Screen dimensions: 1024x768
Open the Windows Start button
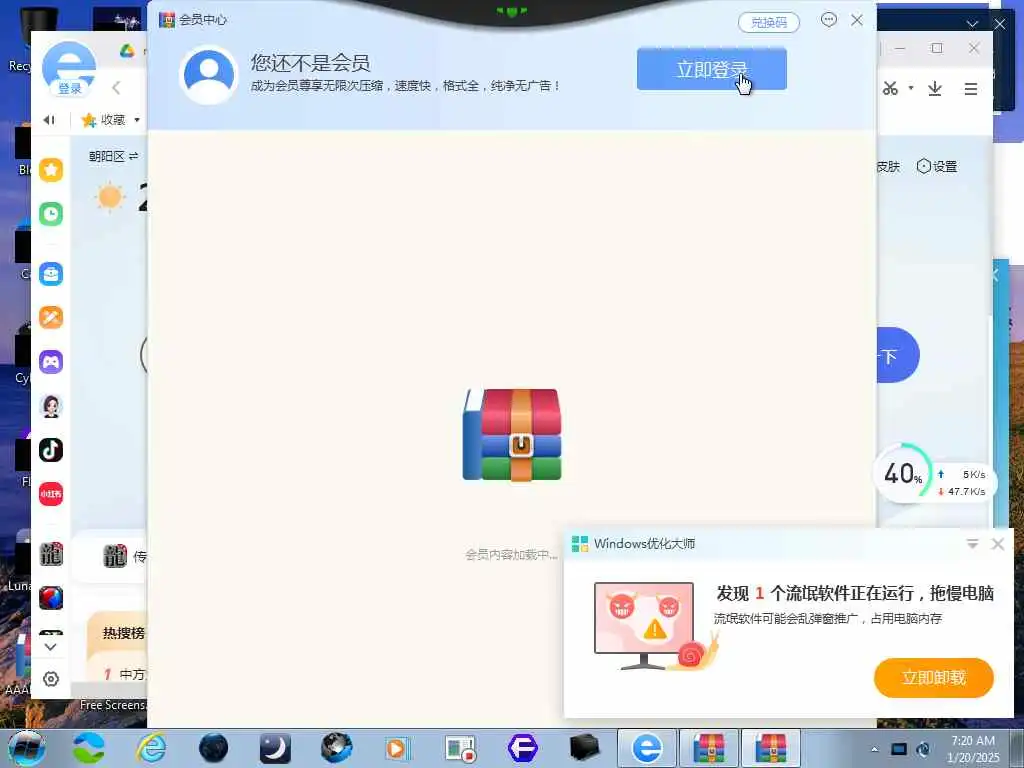click(26, 748)
